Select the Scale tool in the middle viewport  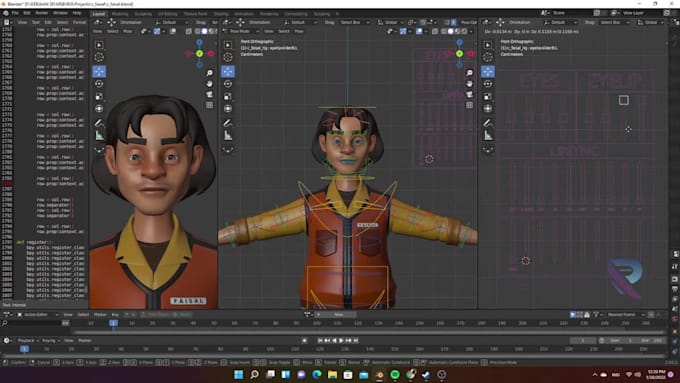[228, 96]
